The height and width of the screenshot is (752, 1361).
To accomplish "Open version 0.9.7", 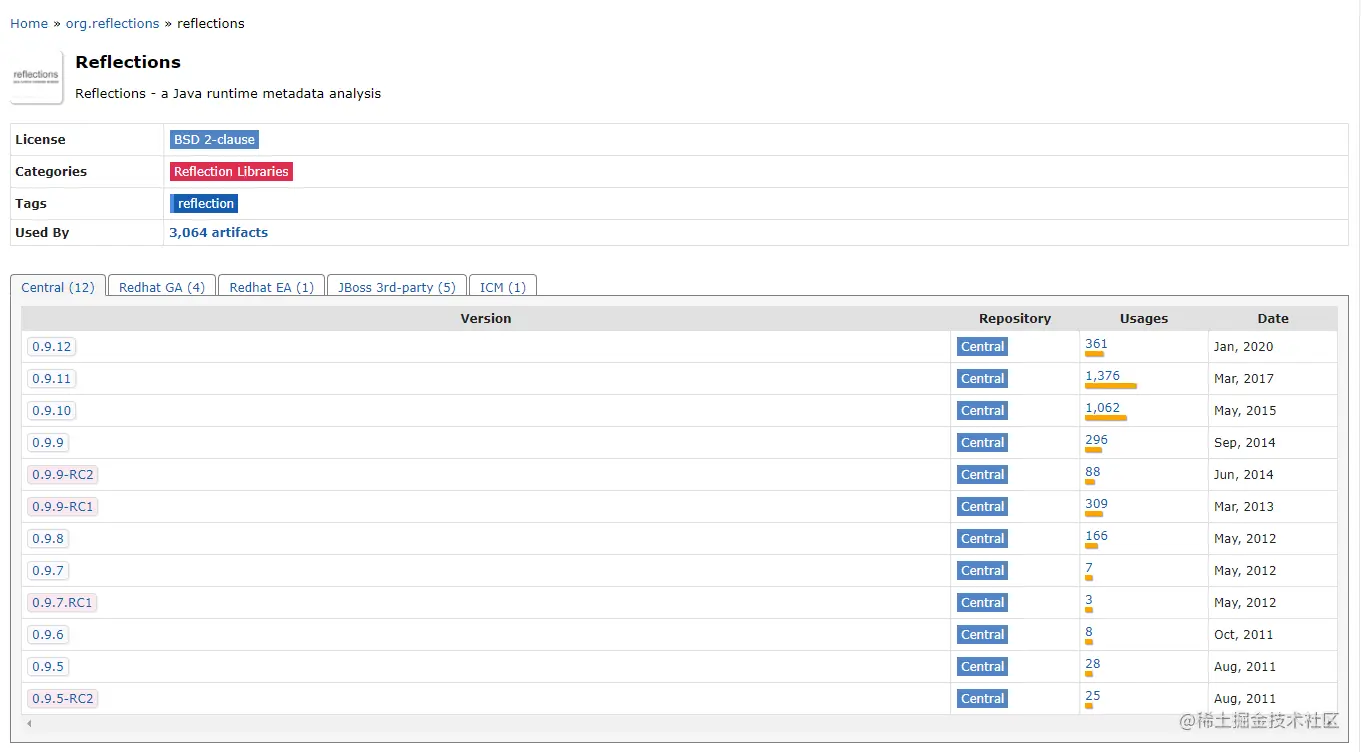I will pos(48,571).
